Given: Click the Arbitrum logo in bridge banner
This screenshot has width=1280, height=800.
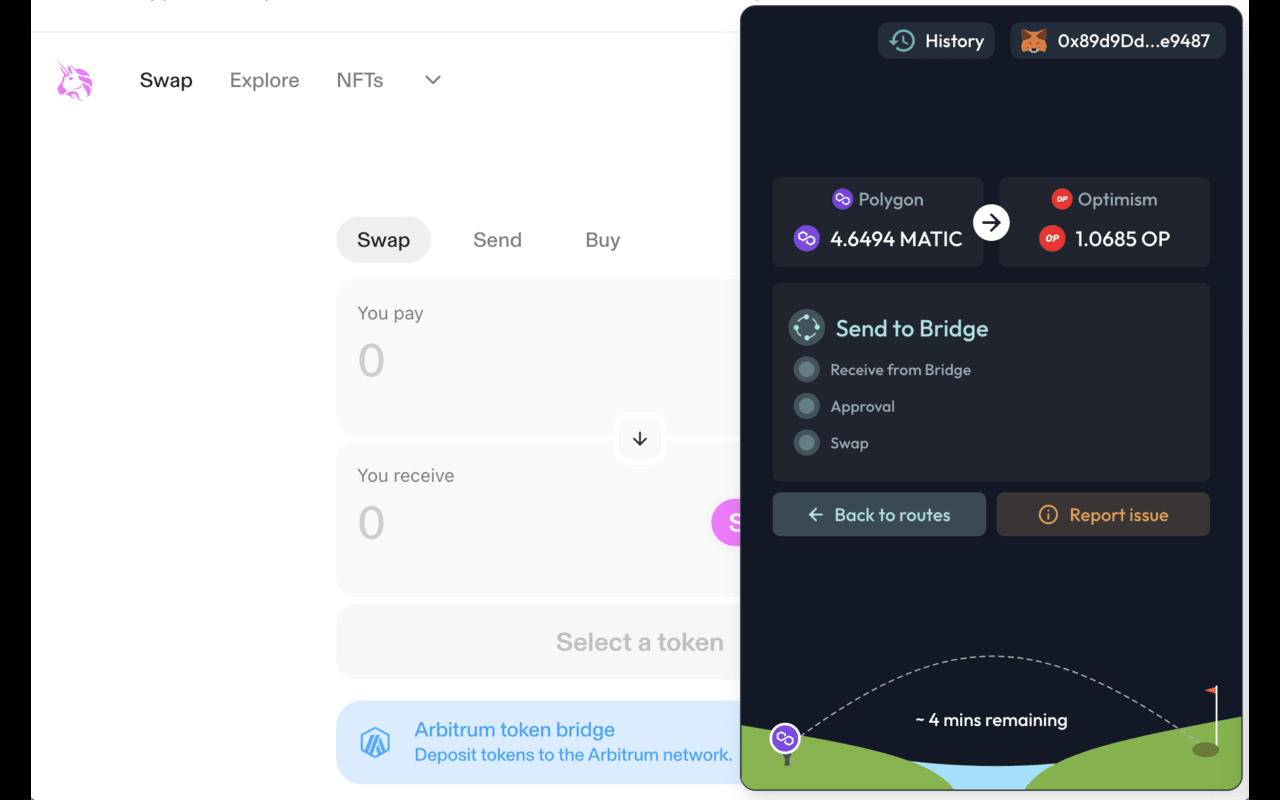Looking at the screenshot, I should (x=375, y=743).
